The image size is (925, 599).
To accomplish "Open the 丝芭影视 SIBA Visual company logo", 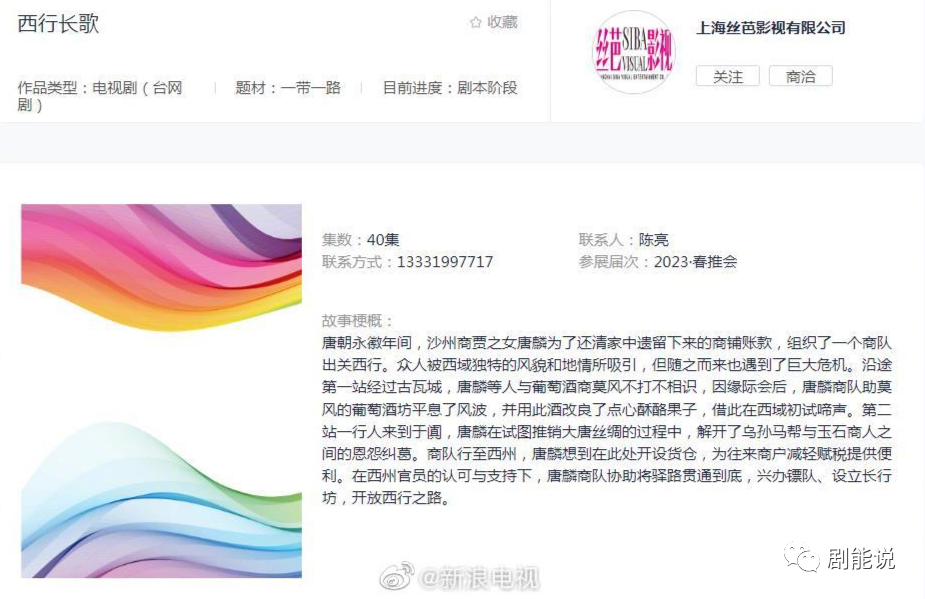I will pos(634,52).
